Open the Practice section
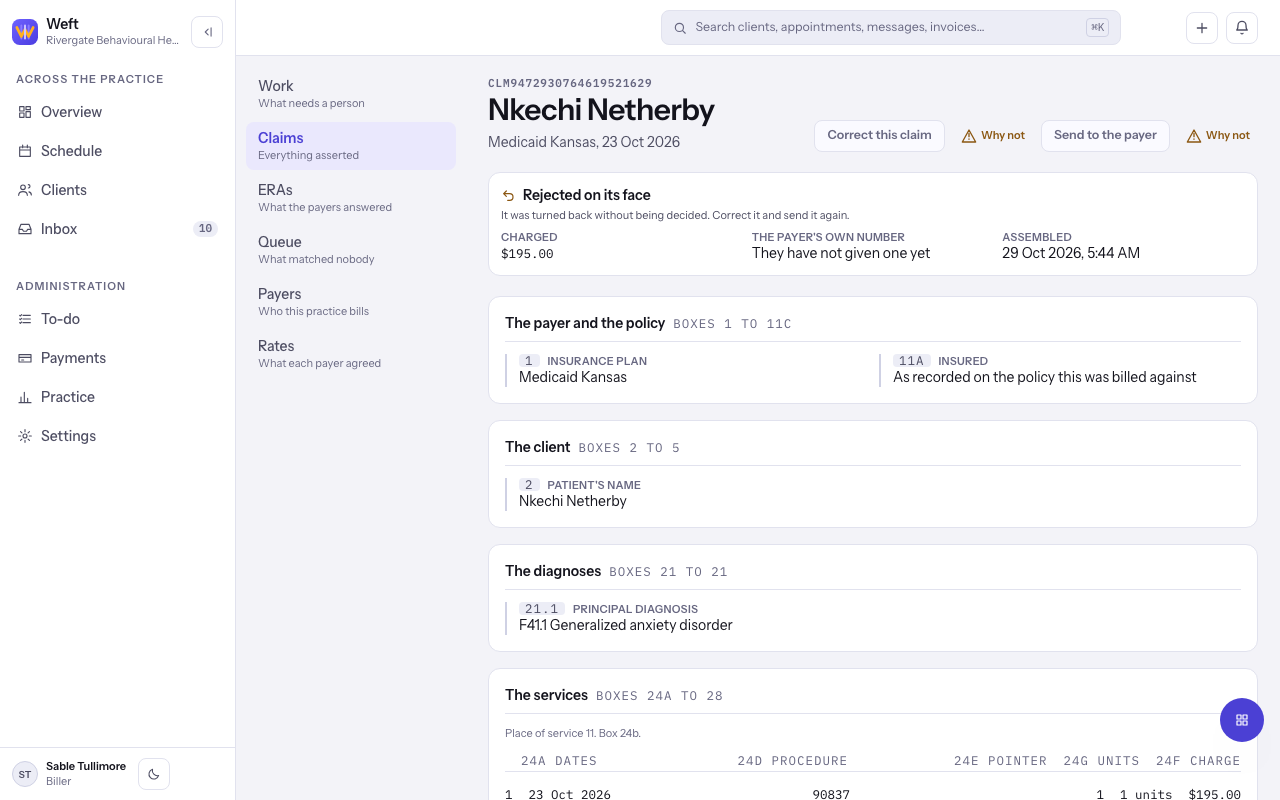1280x800 pixels. pyautogui.click(x=117, y=397)
